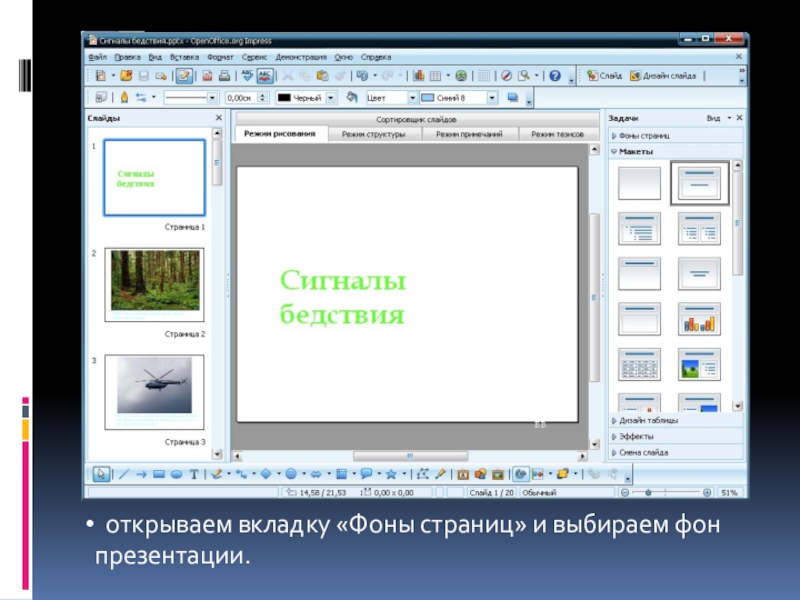Insert a chart from the toolbar
Screen dimensions: 800x600
pos(420,76)
